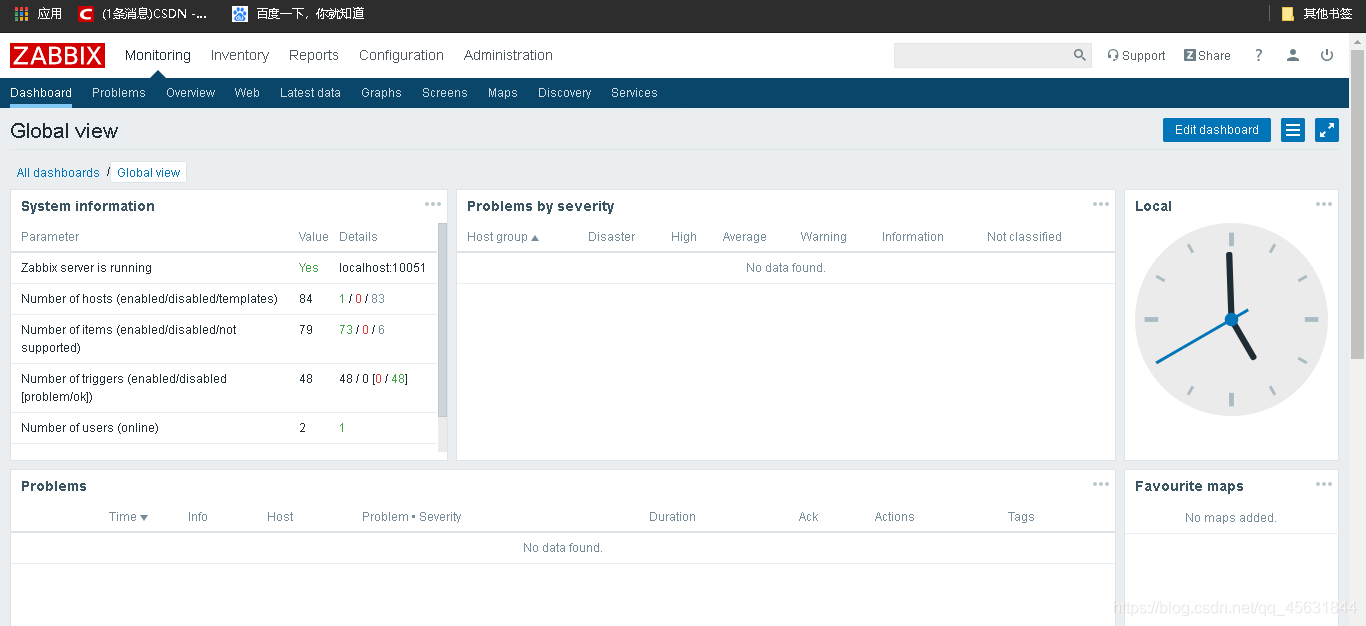Go to the Web submenu tab
The image size is (1366, 626).
tap(247, 93)
